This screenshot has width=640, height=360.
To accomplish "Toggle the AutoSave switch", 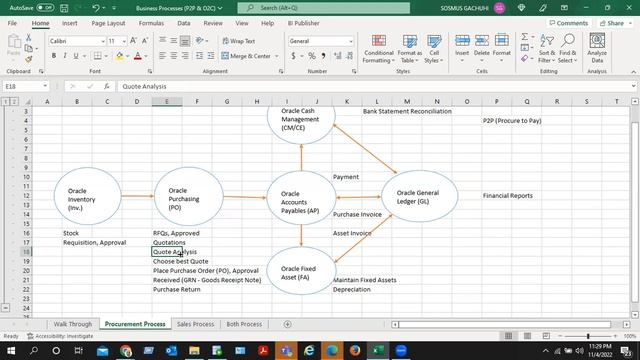I will (x=44, y=8).
